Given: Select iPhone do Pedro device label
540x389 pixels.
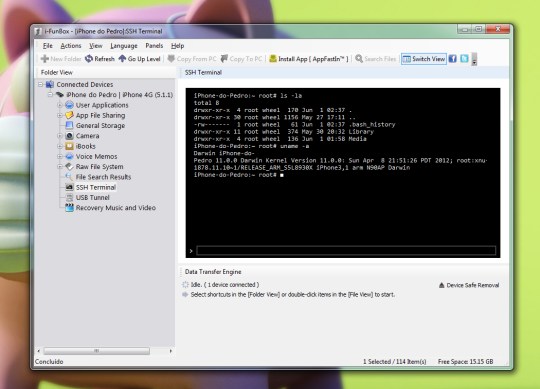Looking at the screenshot, I should 119,95.
